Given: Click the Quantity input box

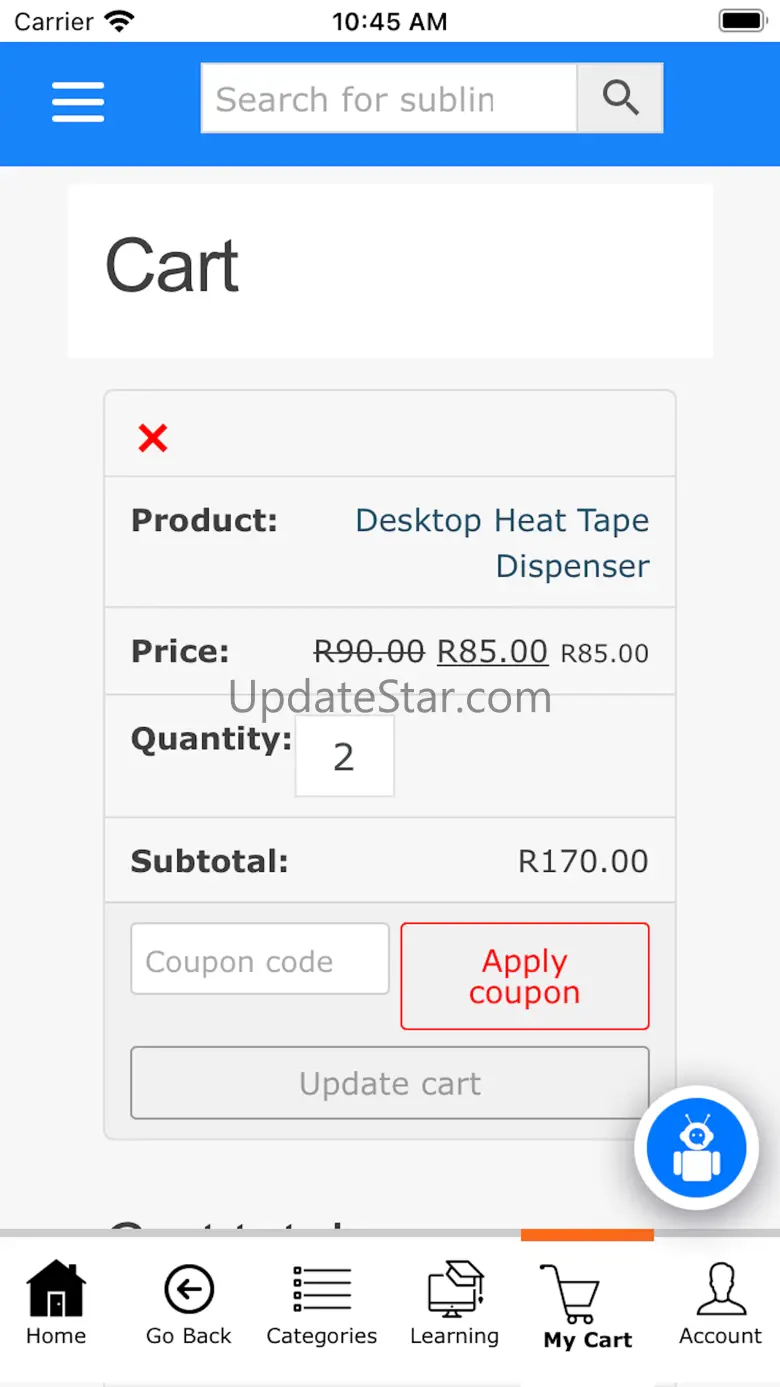Looking at the screenshot, I should coord(344,757).
